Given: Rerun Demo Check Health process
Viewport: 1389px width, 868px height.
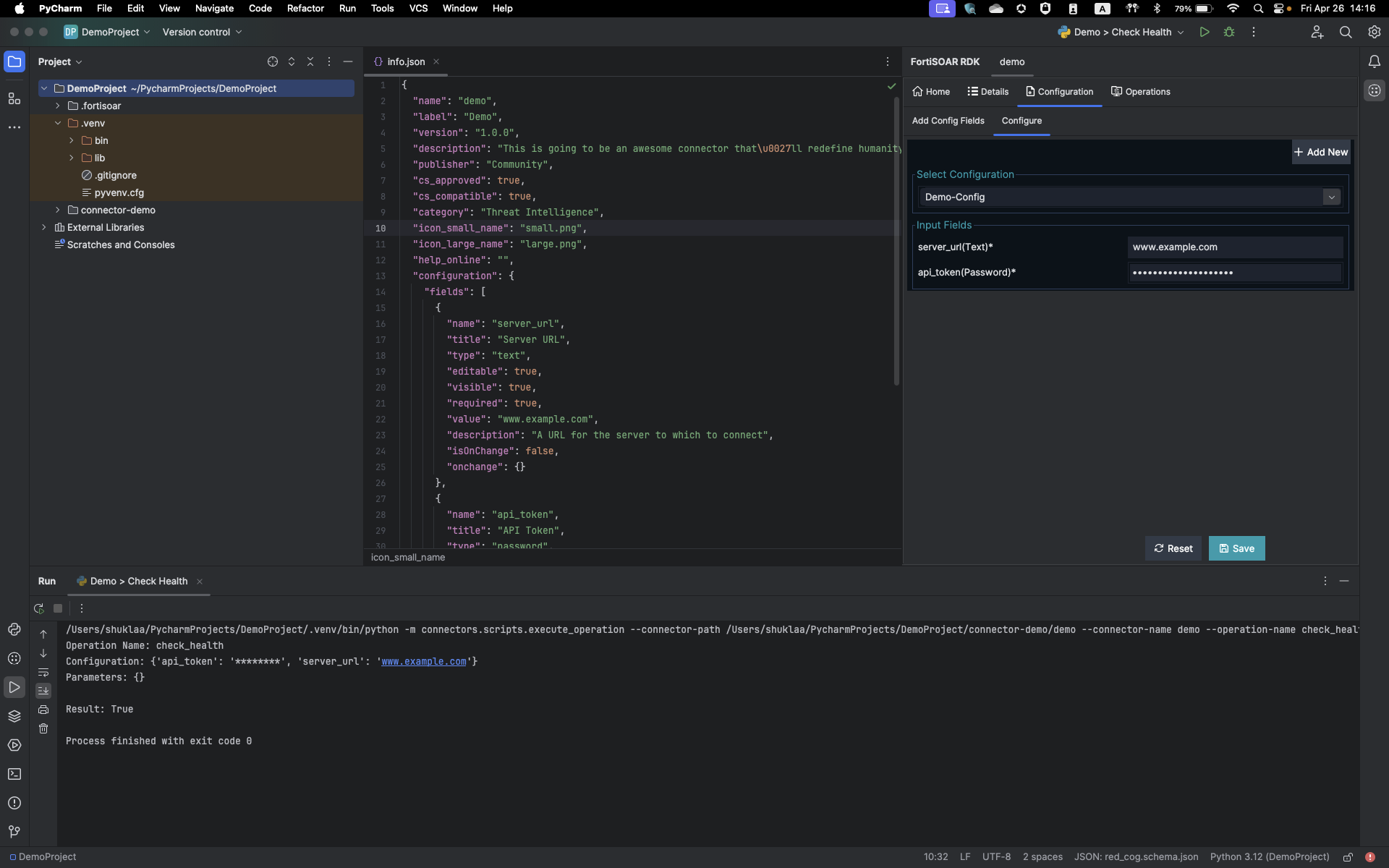Looking at the screenshot, I should pos(39,608).
